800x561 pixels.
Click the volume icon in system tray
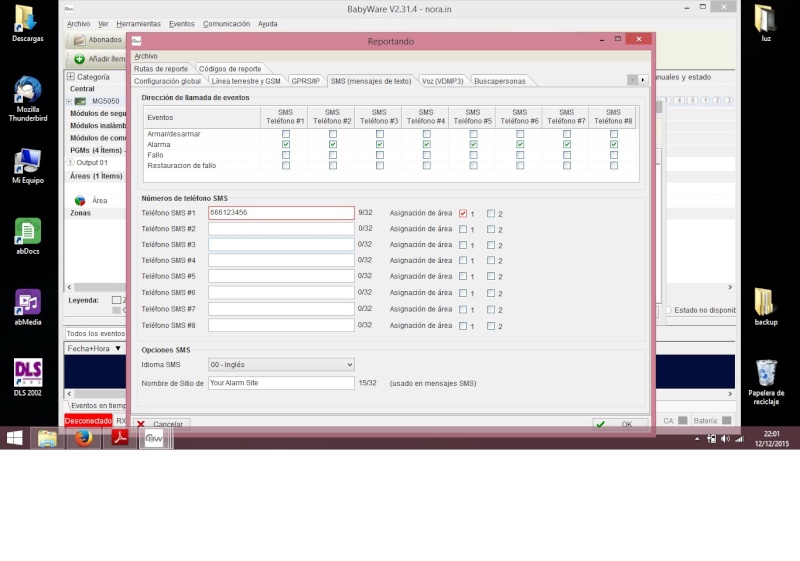(725, 439)
